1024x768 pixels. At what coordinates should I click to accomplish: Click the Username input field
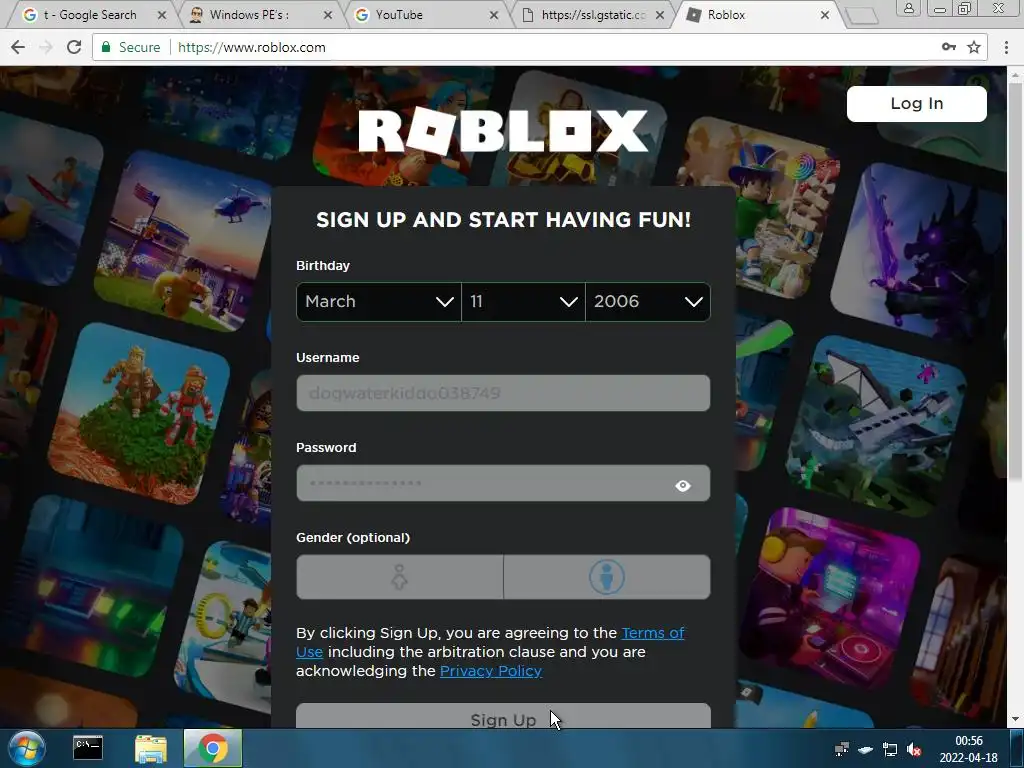[x=503, y=393]
